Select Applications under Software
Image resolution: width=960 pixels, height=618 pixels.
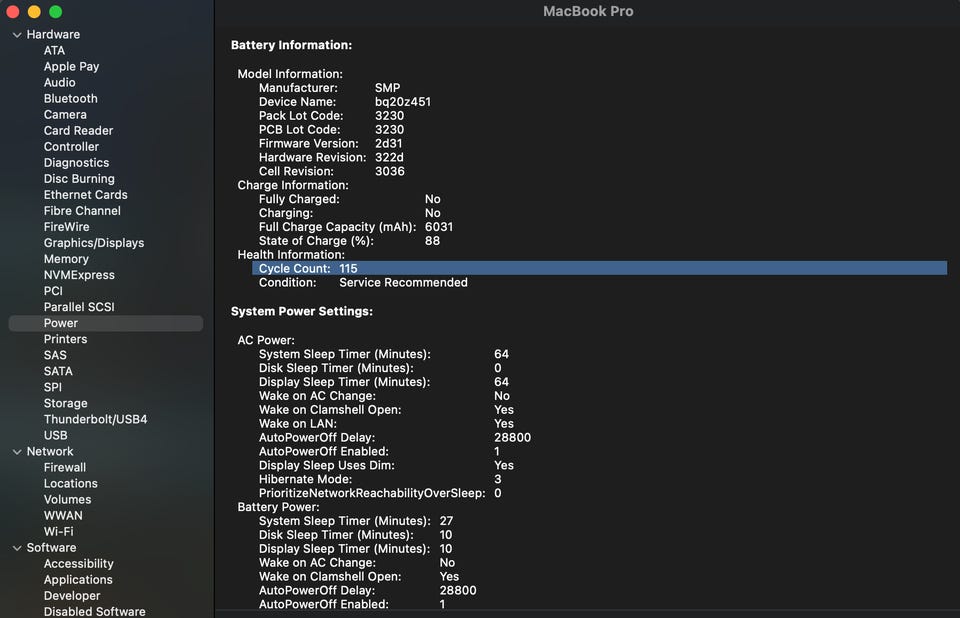(x=78, y=580)
